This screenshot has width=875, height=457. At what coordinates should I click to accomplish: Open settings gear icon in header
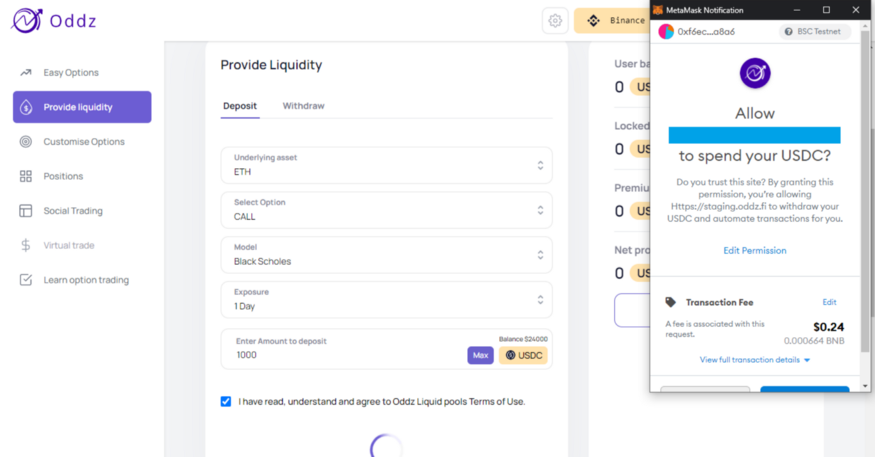[555, 21]
